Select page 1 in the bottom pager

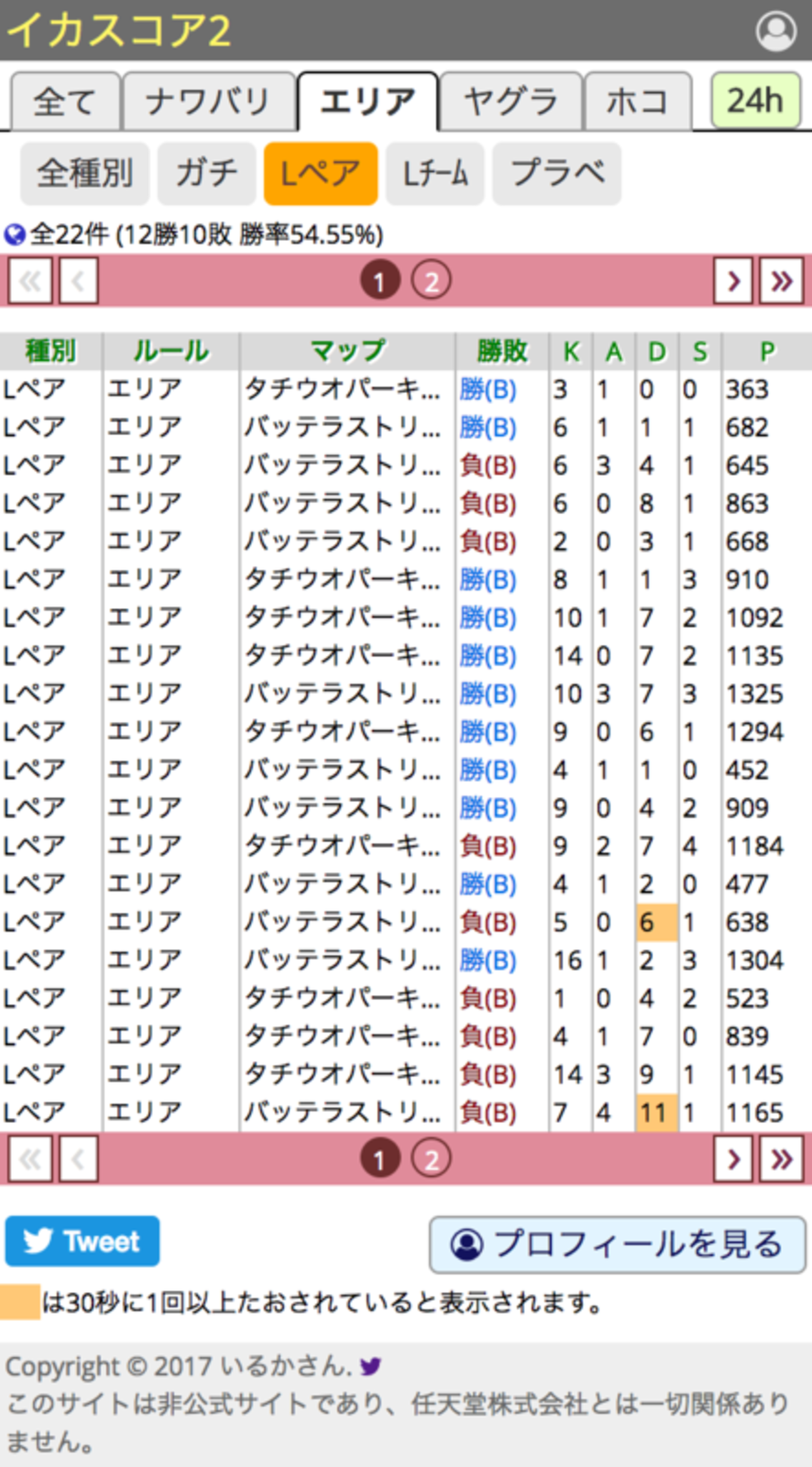380,1158
